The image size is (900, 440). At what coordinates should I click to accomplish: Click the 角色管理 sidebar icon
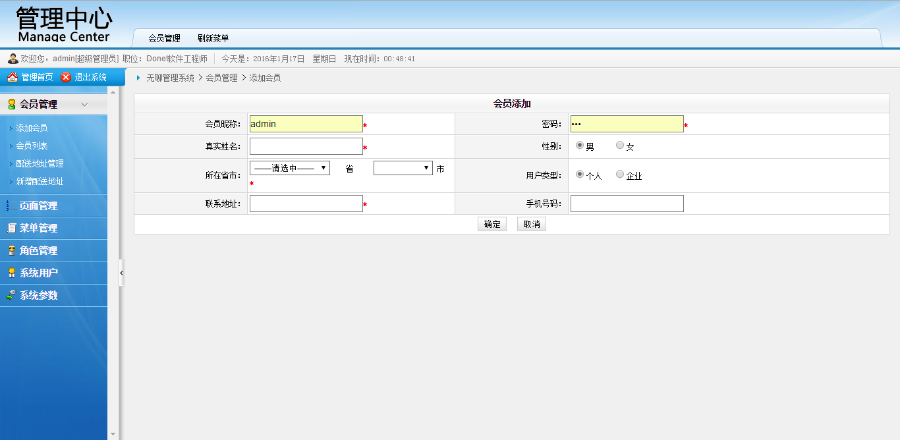(x=11, y=251)
